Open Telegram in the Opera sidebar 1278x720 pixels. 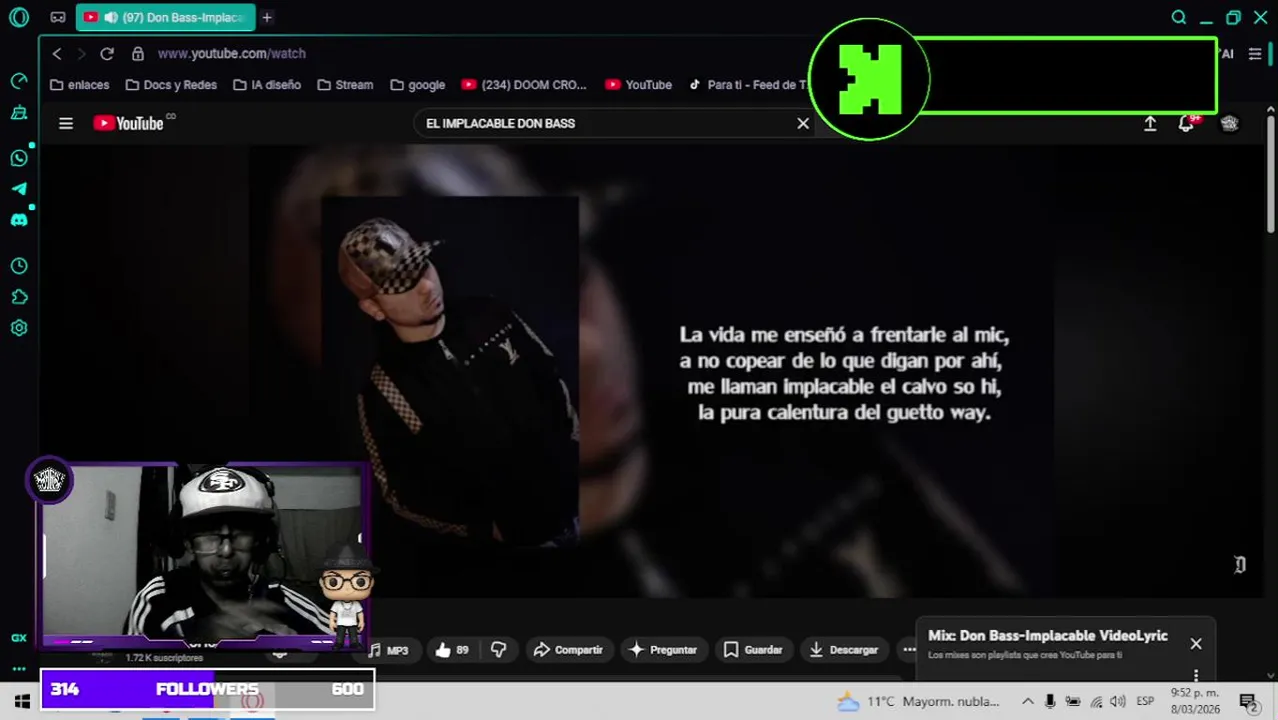click(19, 189)
